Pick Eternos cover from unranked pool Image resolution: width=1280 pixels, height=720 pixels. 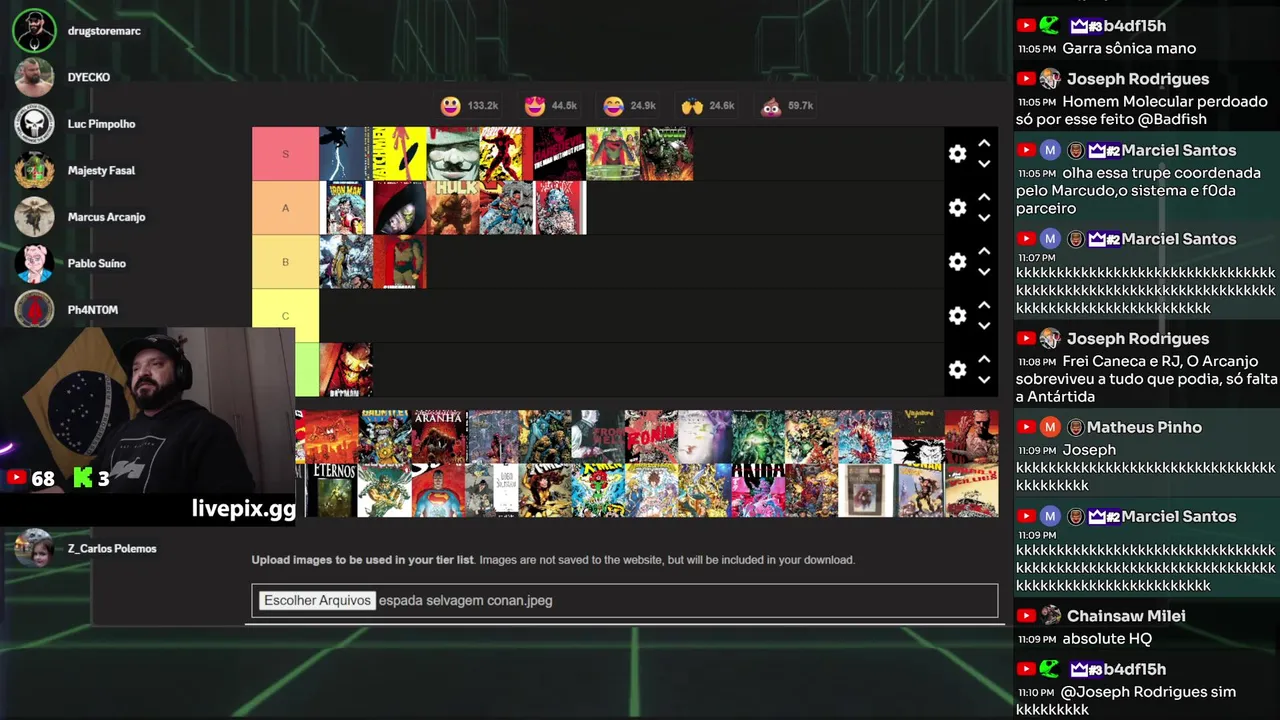click(330, 490)
